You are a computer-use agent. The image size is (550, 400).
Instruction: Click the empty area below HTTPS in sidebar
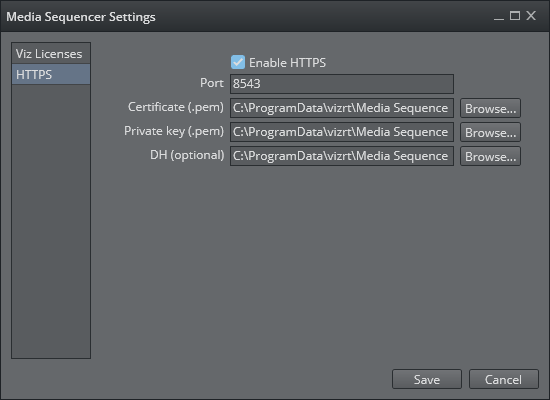[x=51, y=221]
